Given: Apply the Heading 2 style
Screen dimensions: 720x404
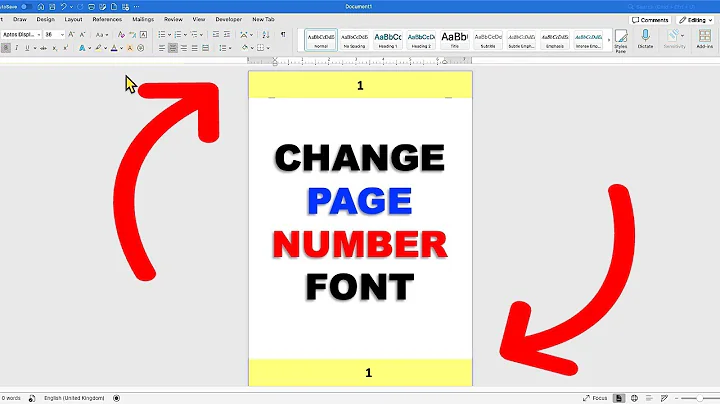Looking at the screenshot, I should [421, 39].
